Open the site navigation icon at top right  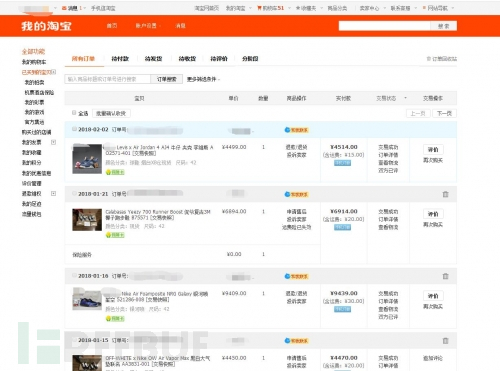click(x=424, y=8)
